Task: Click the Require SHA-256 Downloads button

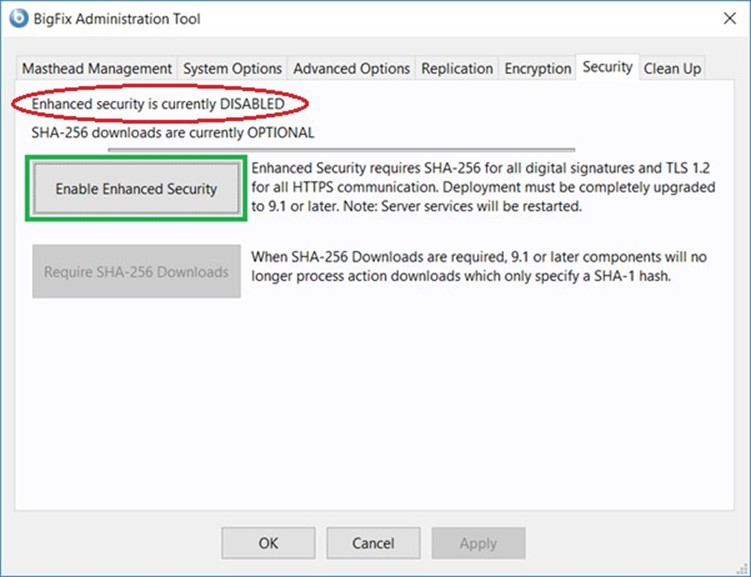Action: pos(136,271)
